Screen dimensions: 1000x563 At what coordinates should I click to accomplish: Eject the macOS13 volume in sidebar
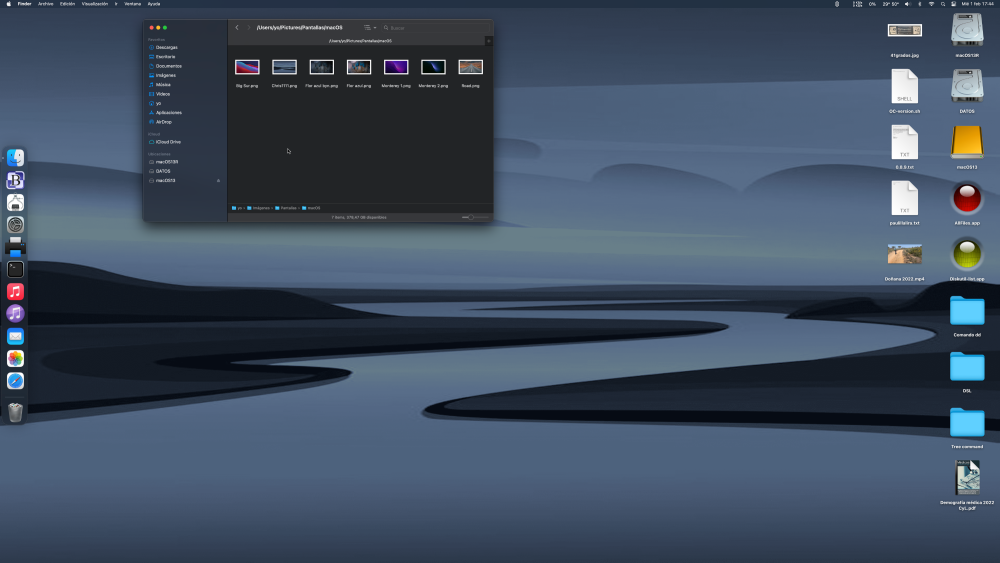[219, 180]
